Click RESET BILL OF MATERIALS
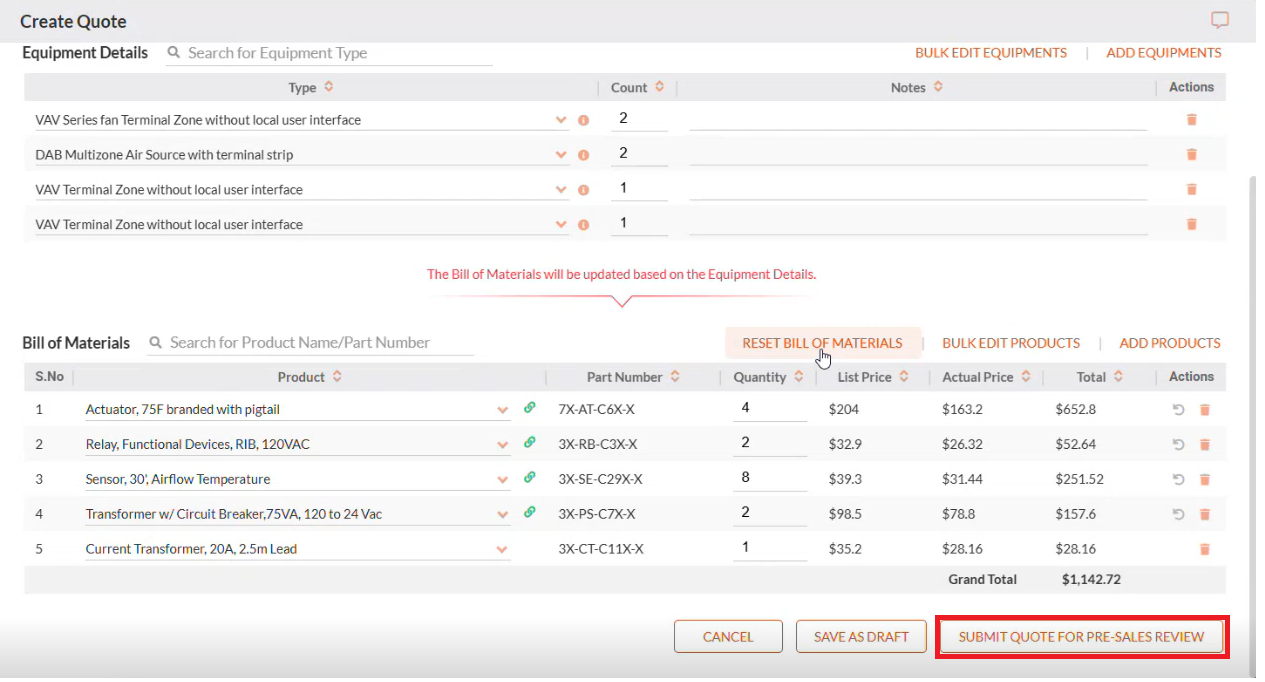 coord(822,343)
